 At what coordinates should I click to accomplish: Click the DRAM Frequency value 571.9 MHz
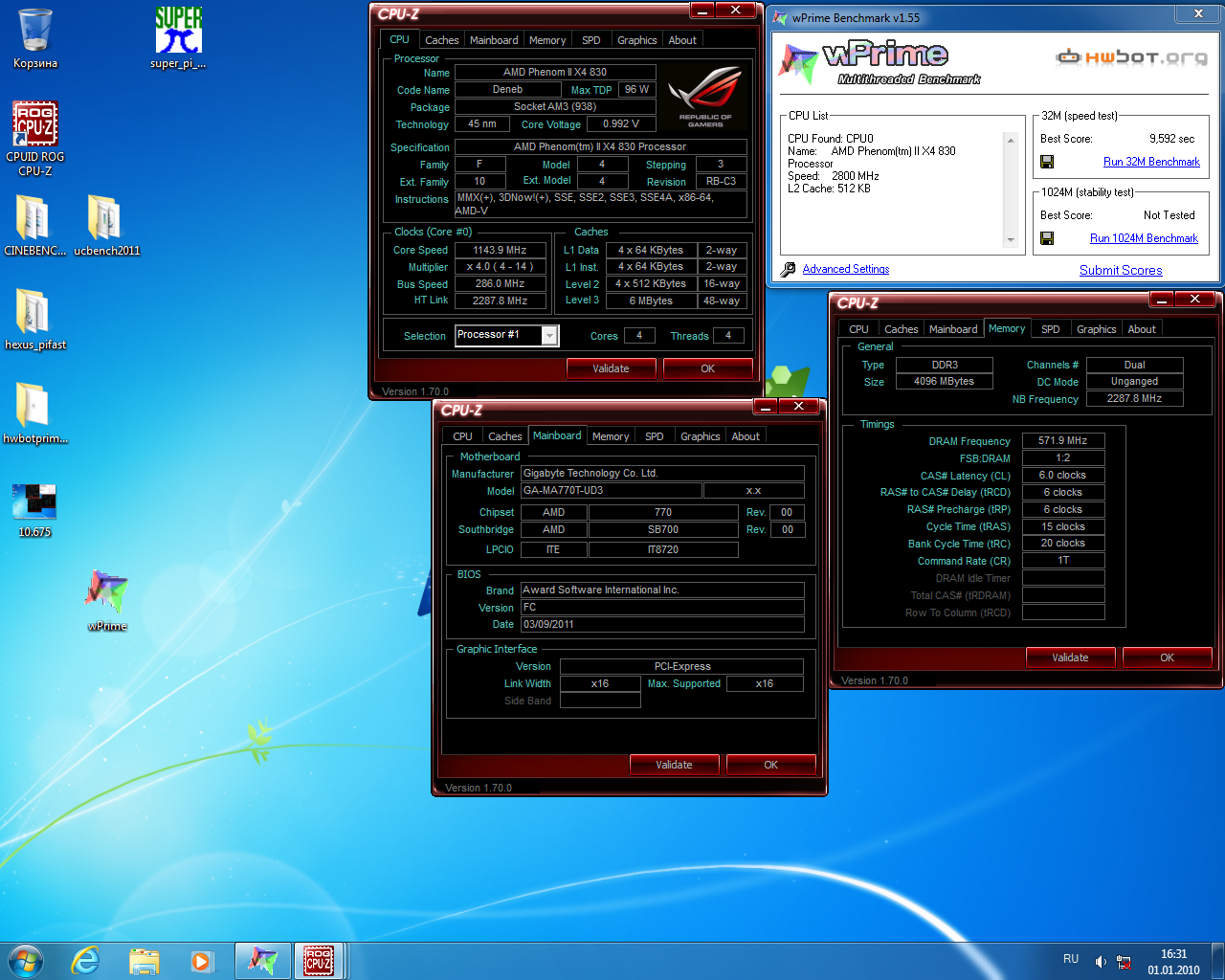click(1062, 441)
